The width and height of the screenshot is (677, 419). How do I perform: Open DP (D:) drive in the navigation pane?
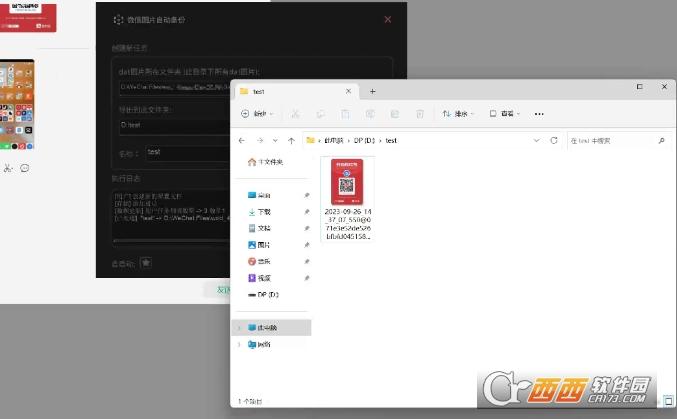[x=263, y=295]
